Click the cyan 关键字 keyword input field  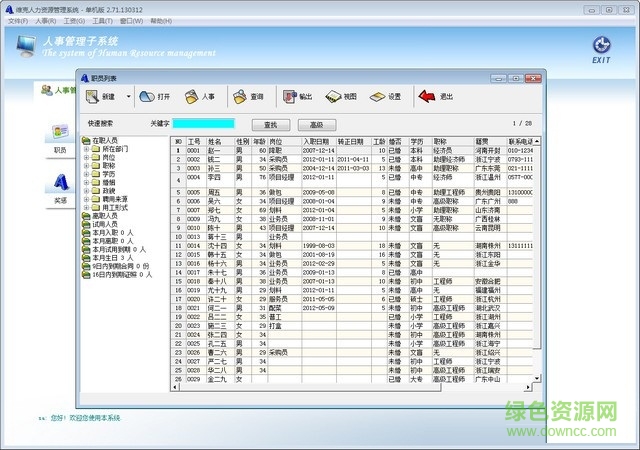[202, 124]
